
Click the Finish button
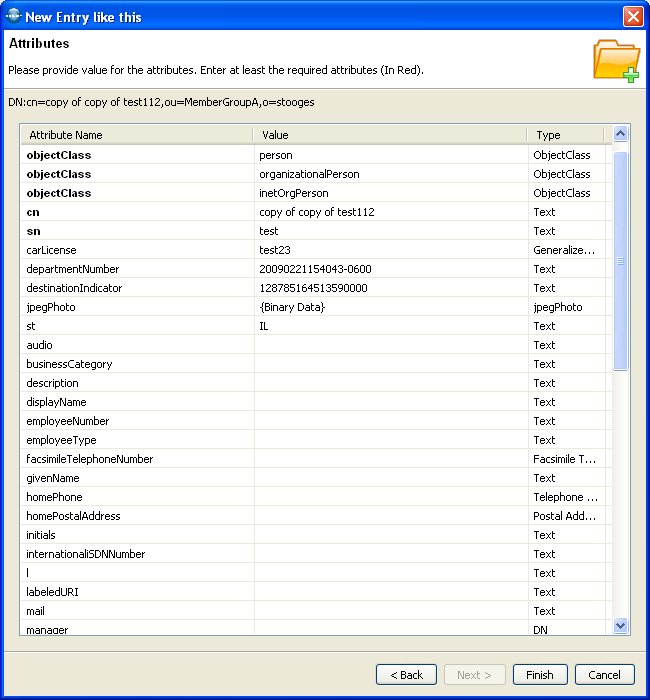pyautogui.click(x=540, y=675)
